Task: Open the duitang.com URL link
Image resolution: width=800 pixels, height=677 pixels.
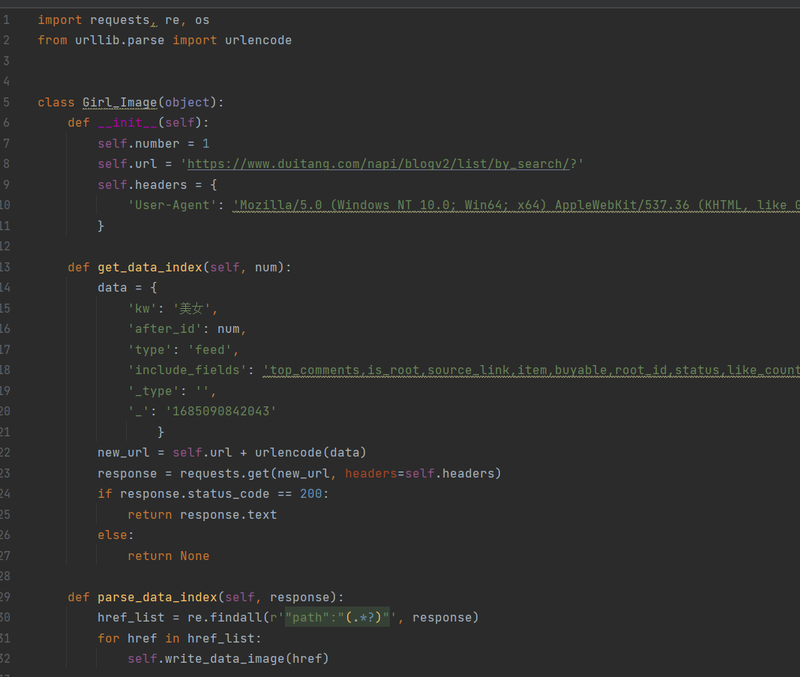Action: pos(378,164)
